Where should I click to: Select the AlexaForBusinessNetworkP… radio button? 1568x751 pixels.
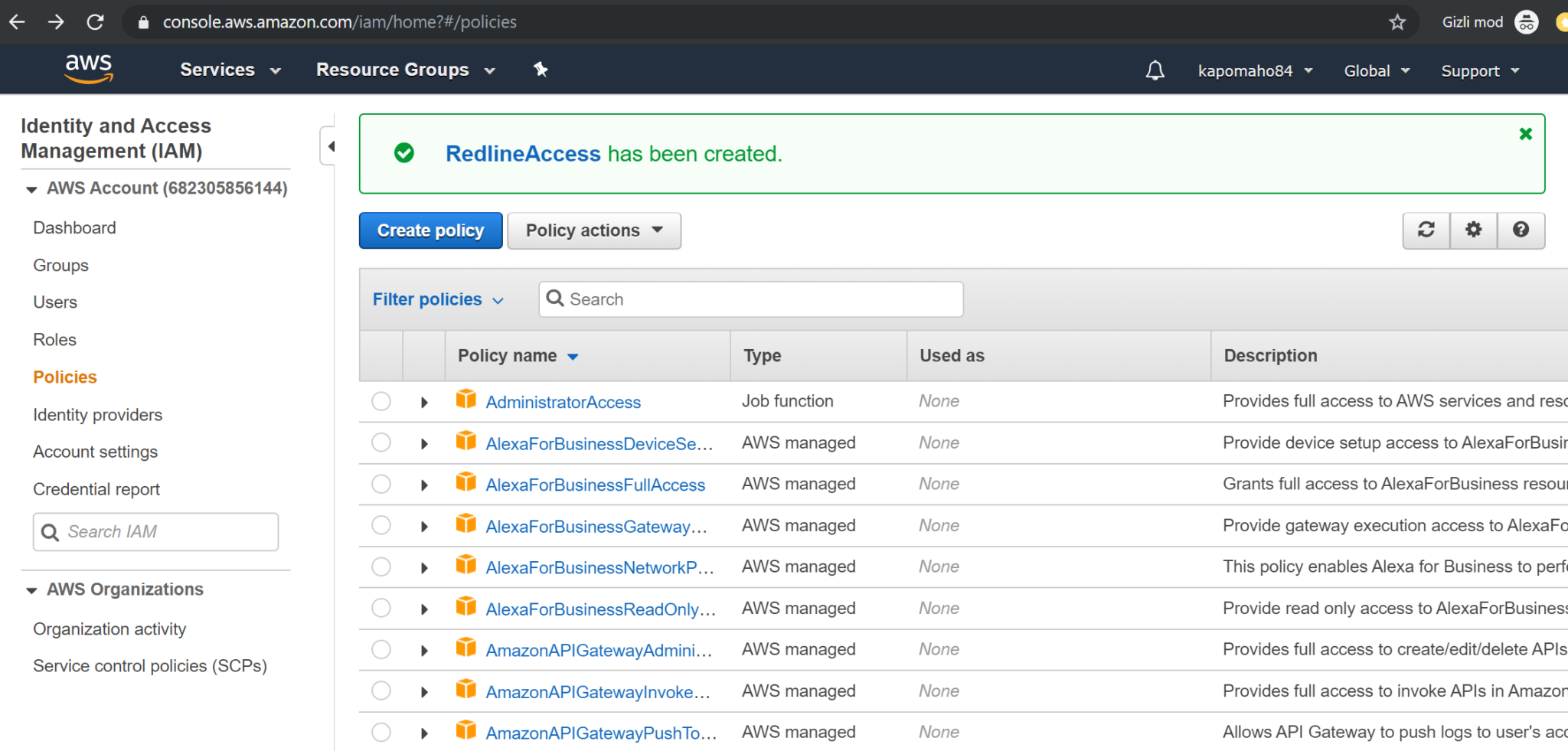coord(381,567)
